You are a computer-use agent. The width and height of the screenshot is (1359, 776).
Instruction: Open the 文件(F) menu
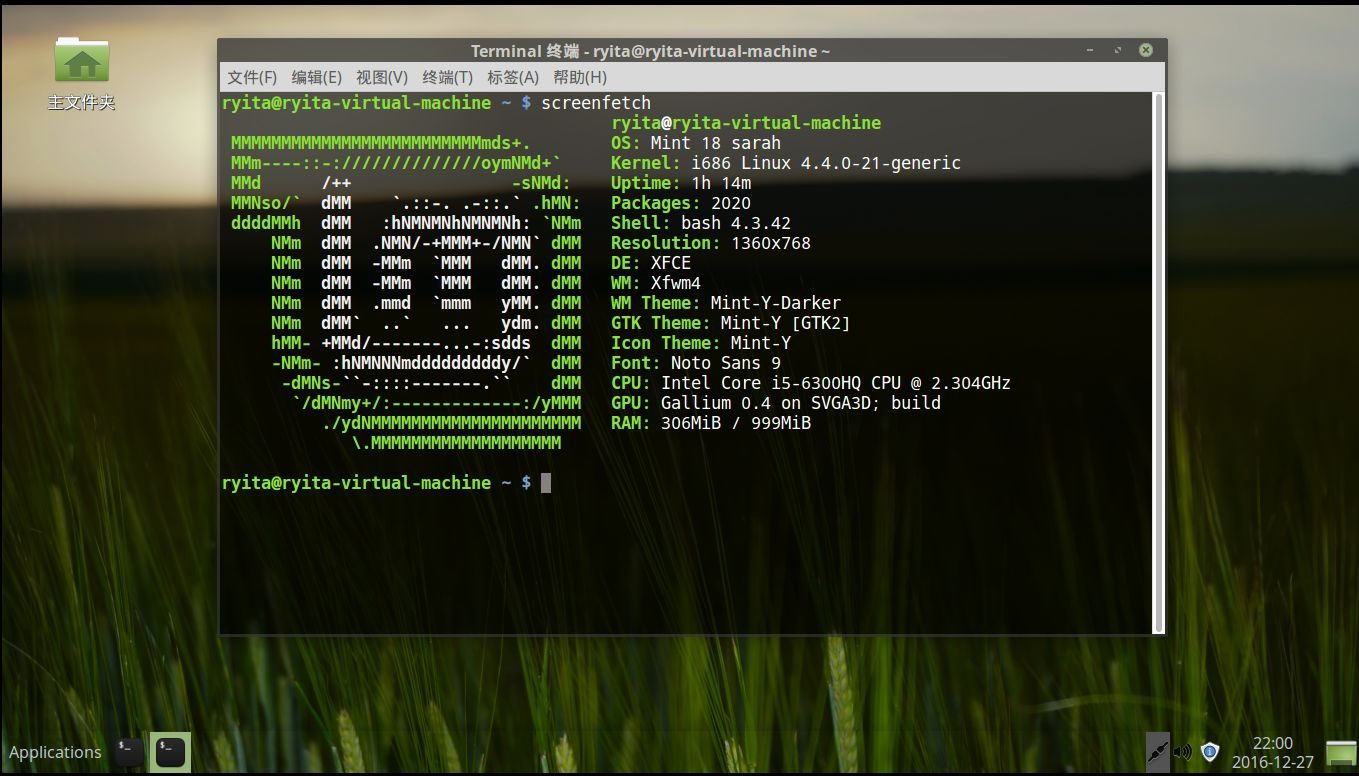tap(250, 77)
